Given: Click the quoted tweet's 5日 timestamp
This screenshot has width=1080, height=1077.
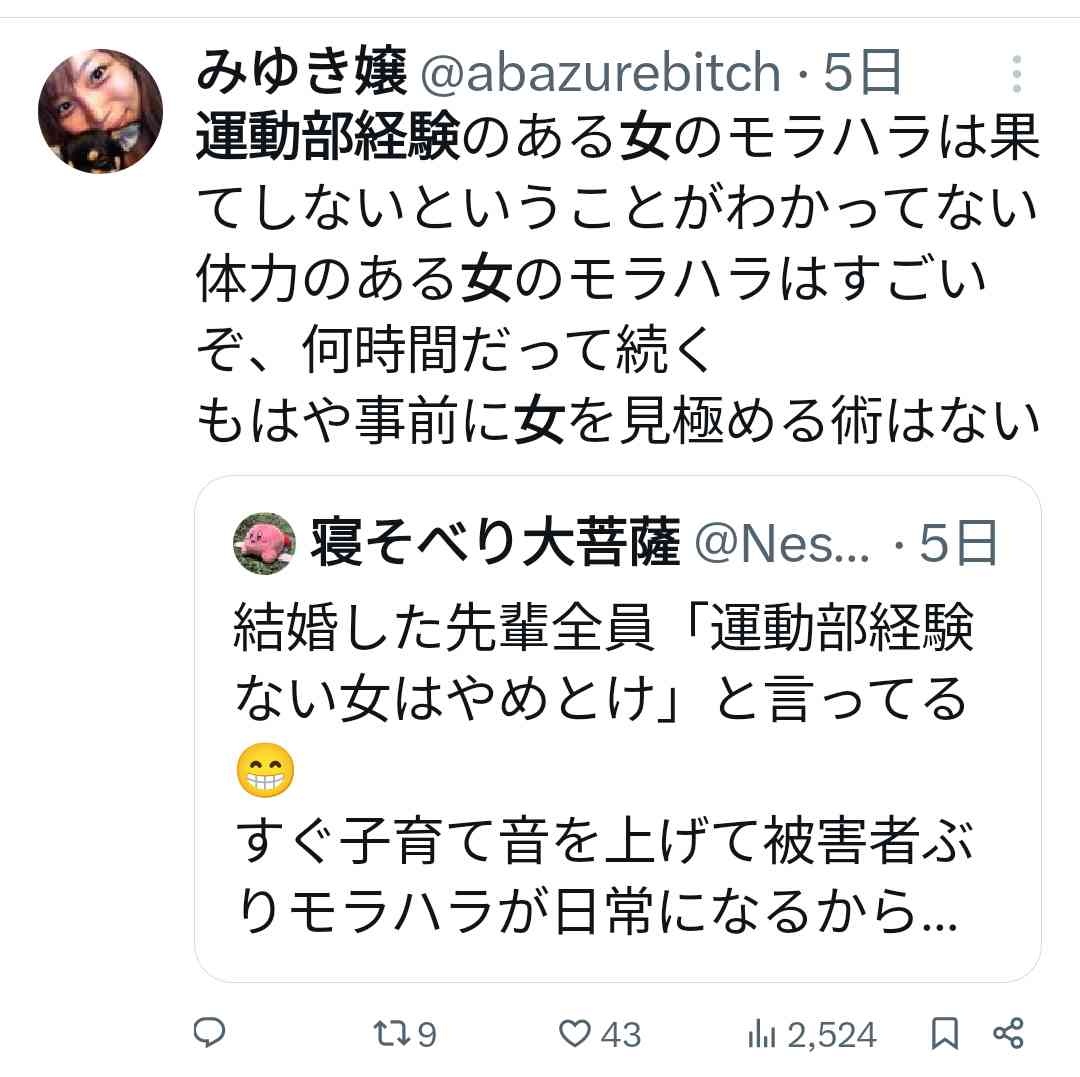Looking at the screenshot, I should point(959,544).
